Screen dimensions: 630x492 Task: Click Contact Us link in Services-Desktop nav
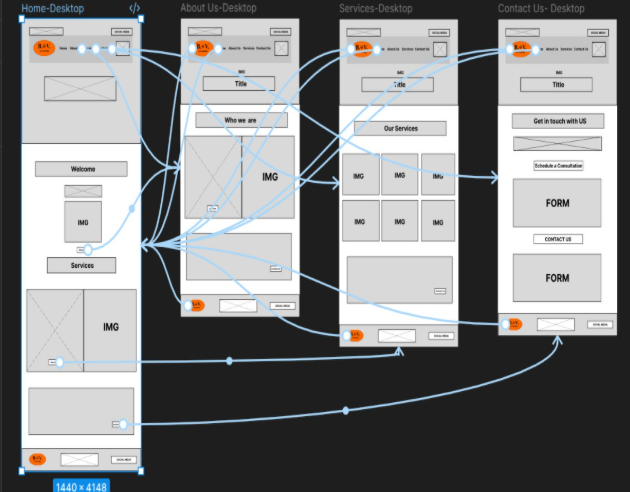tap(422, 49)
